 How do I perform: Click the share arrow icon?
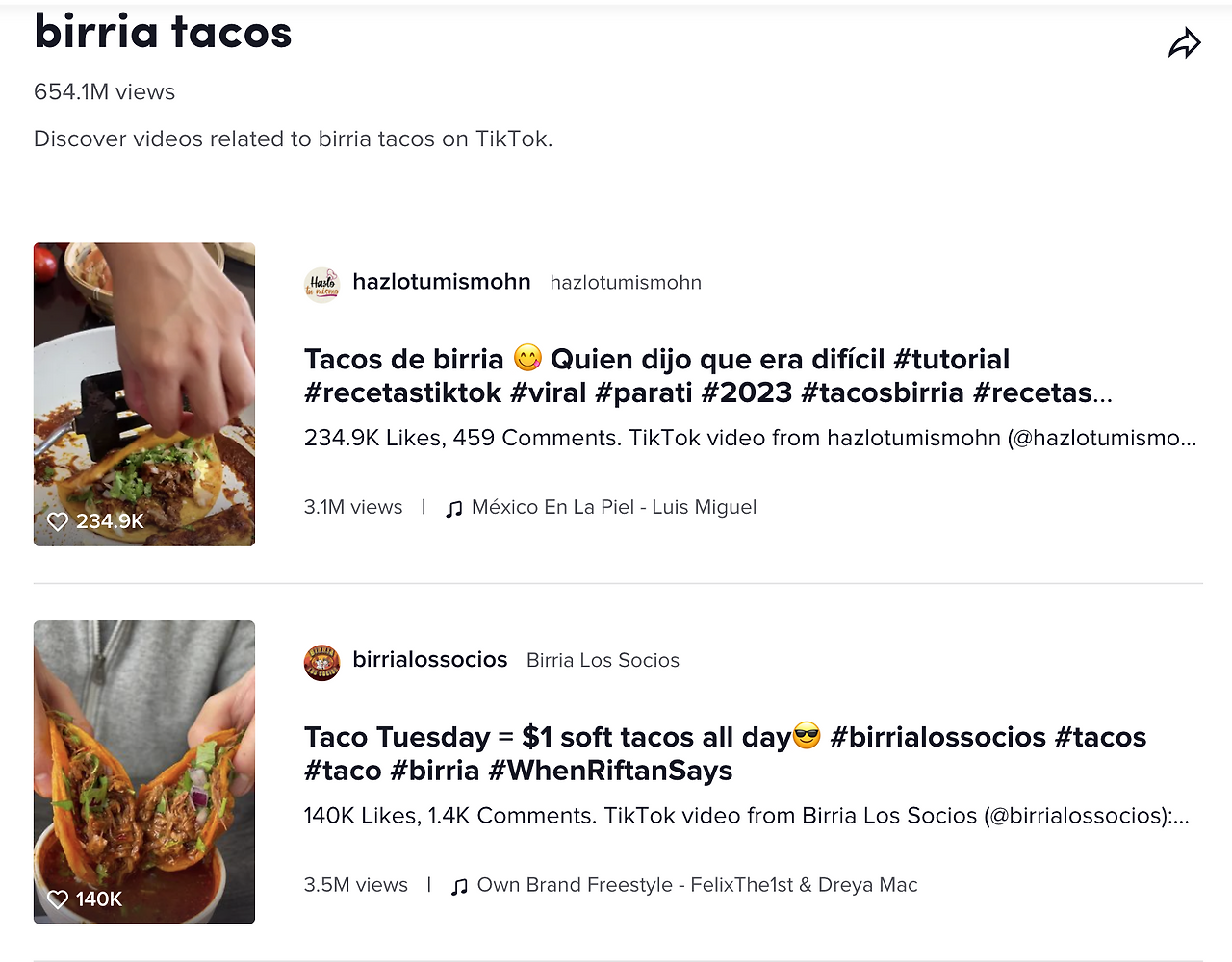coord(1184,43)
